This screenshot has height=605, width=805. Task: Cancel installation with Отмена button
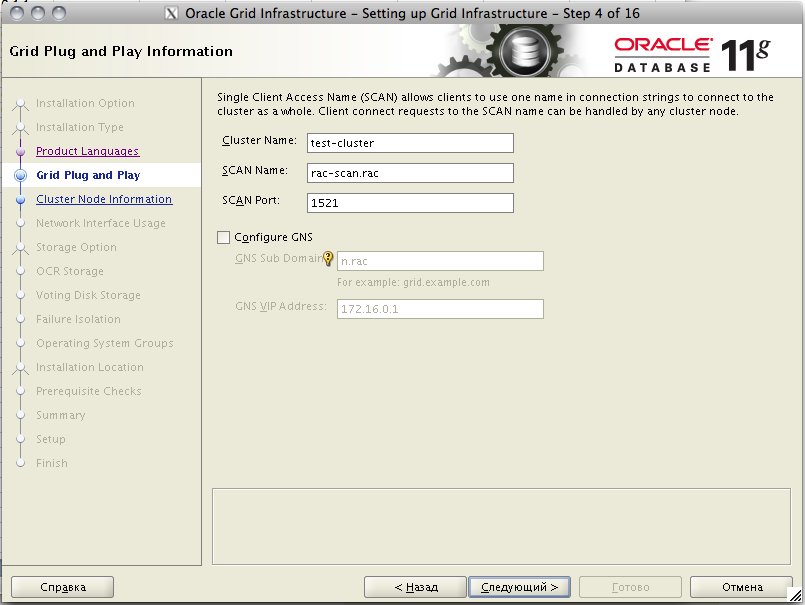[742, 587]
